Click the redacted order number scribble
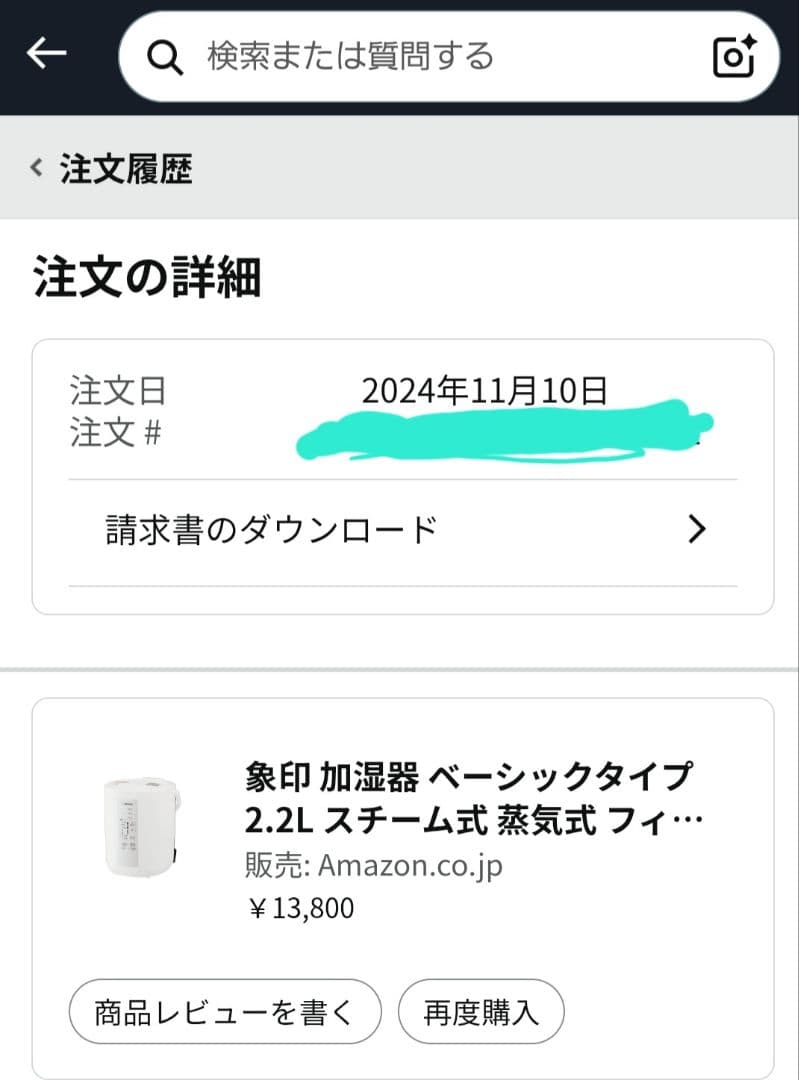Viewport: 799px width, 1080px height. 500,434
